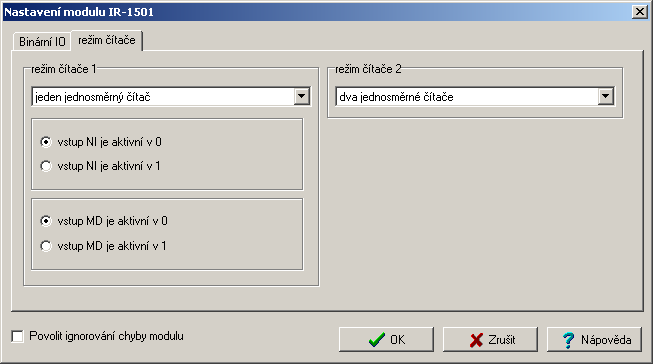Click the "Nastavení modulu IR-1501" title bar
The width and height of the screenshot is (653, 364).
click(x=317, y=12)
